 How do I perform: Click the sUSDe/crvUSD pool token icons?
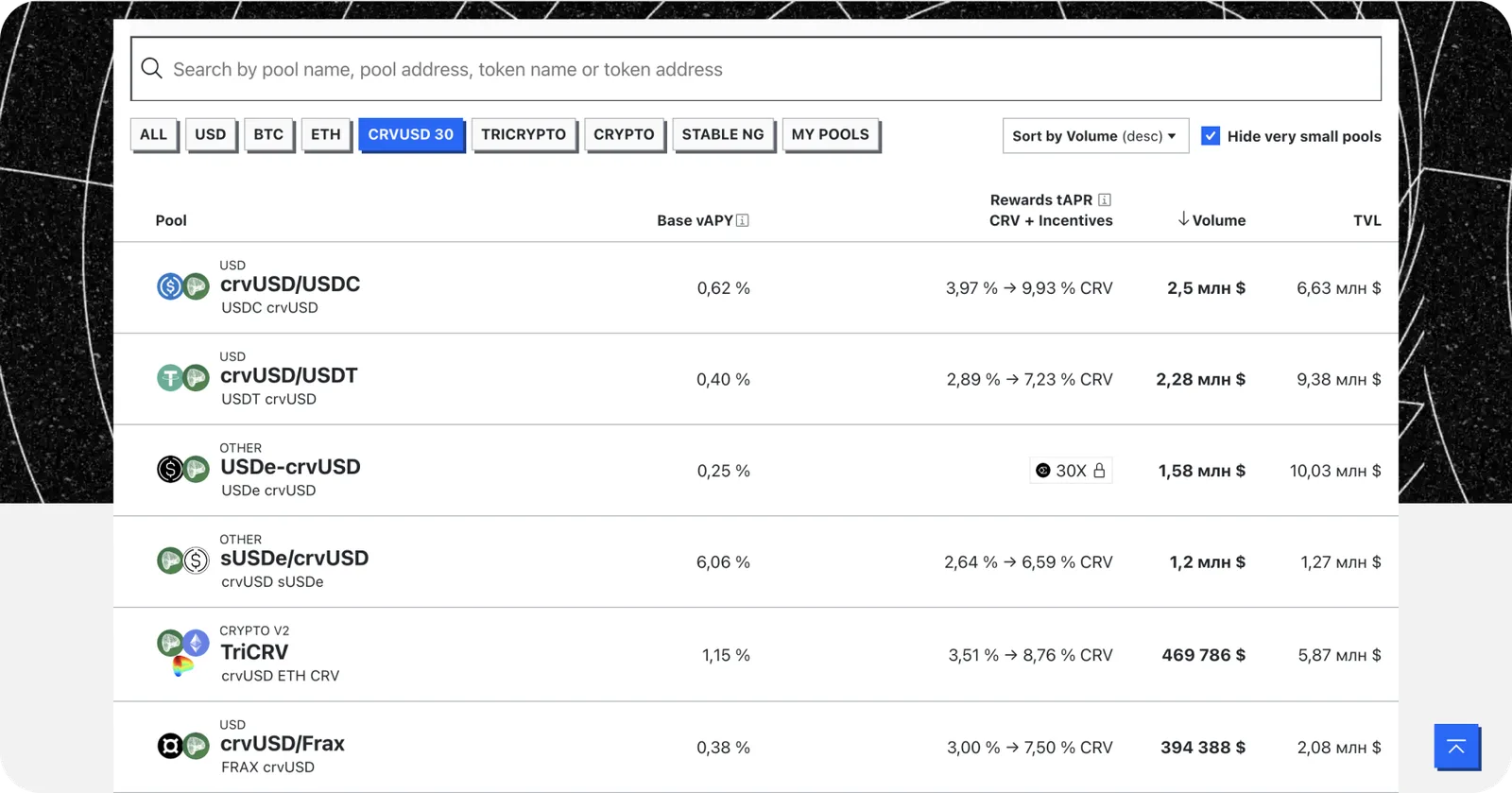click(x=182, y=560)
